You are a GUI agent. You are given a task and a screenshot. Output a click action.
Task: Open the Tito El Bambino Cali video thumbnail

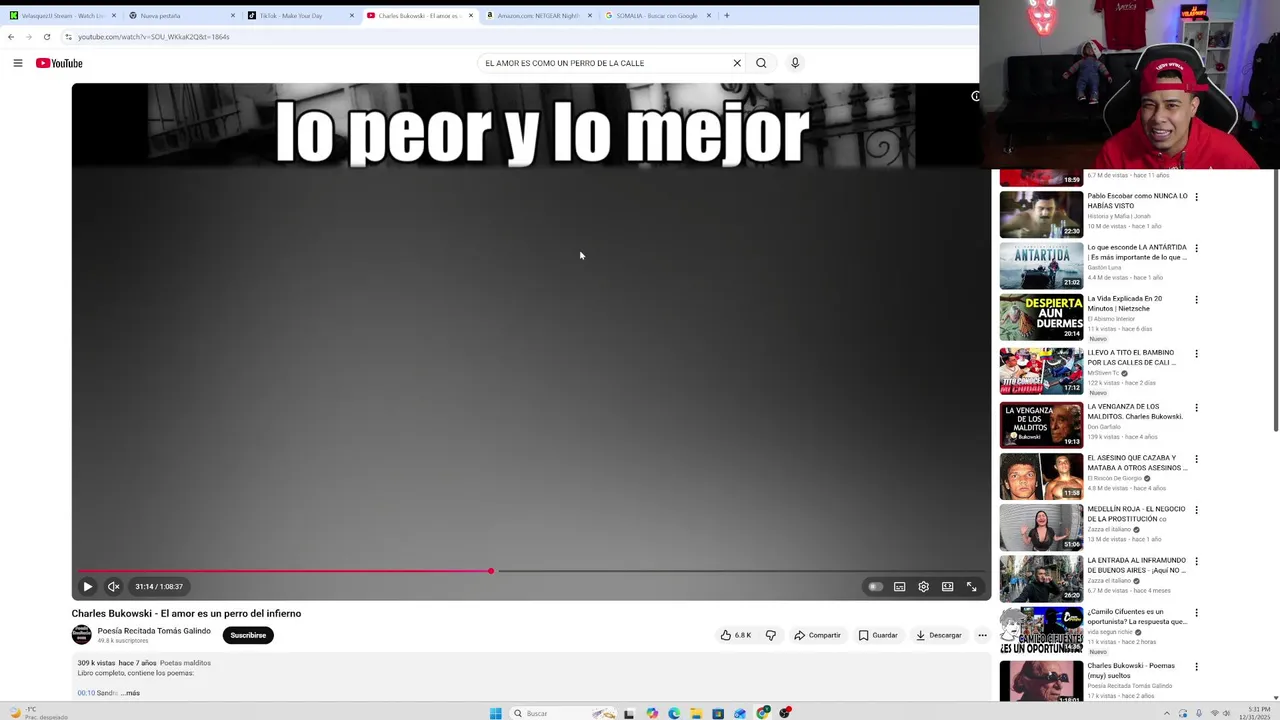click(1041, 370)
